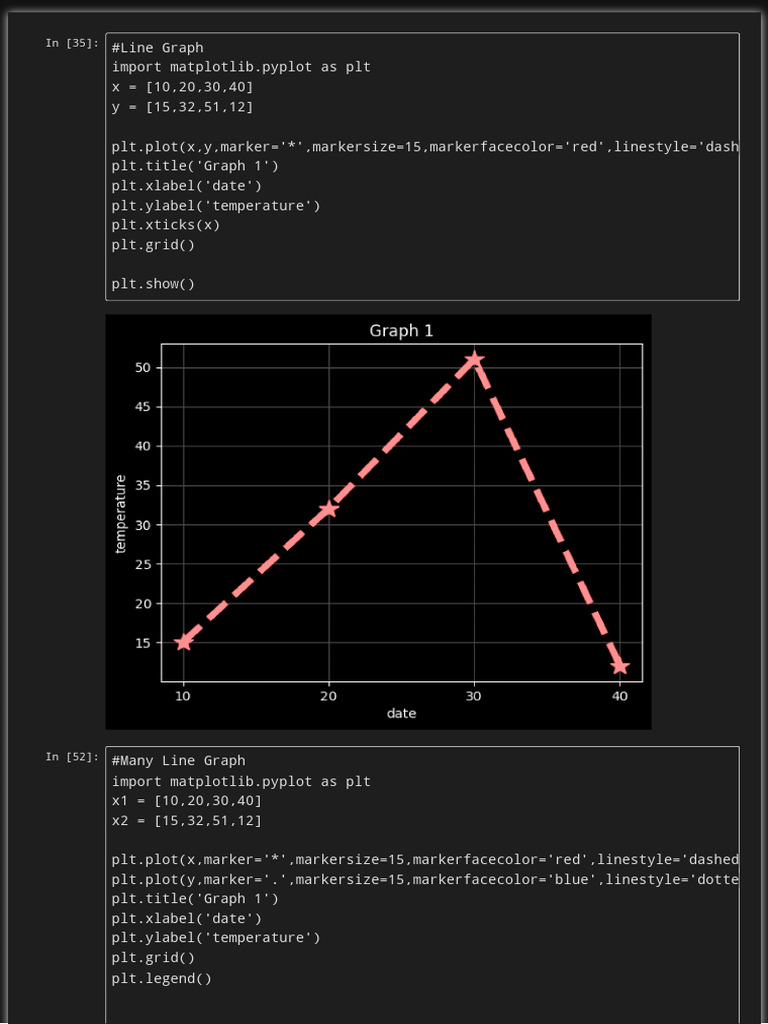Click the y-axis tick label 40
Image resolution: width=768 pixels, height=1024 pixels.
pyautogui.click(x=144, y=446)
